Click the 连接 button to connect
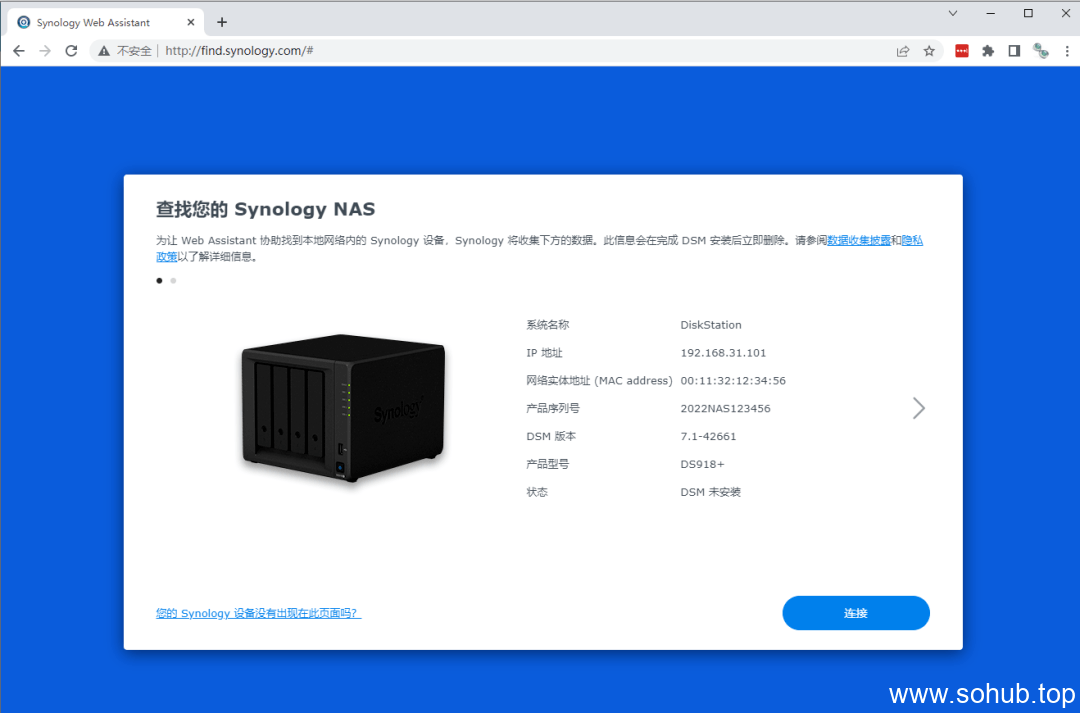Viewport: 1080px width, 713px height. pyautogui.click(x=855, y=612)
